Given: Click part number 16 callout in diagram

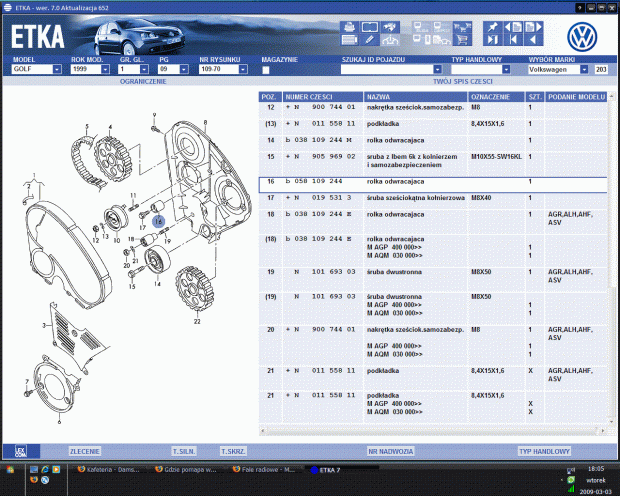Looking at the screenshot, I should [159, 221].
